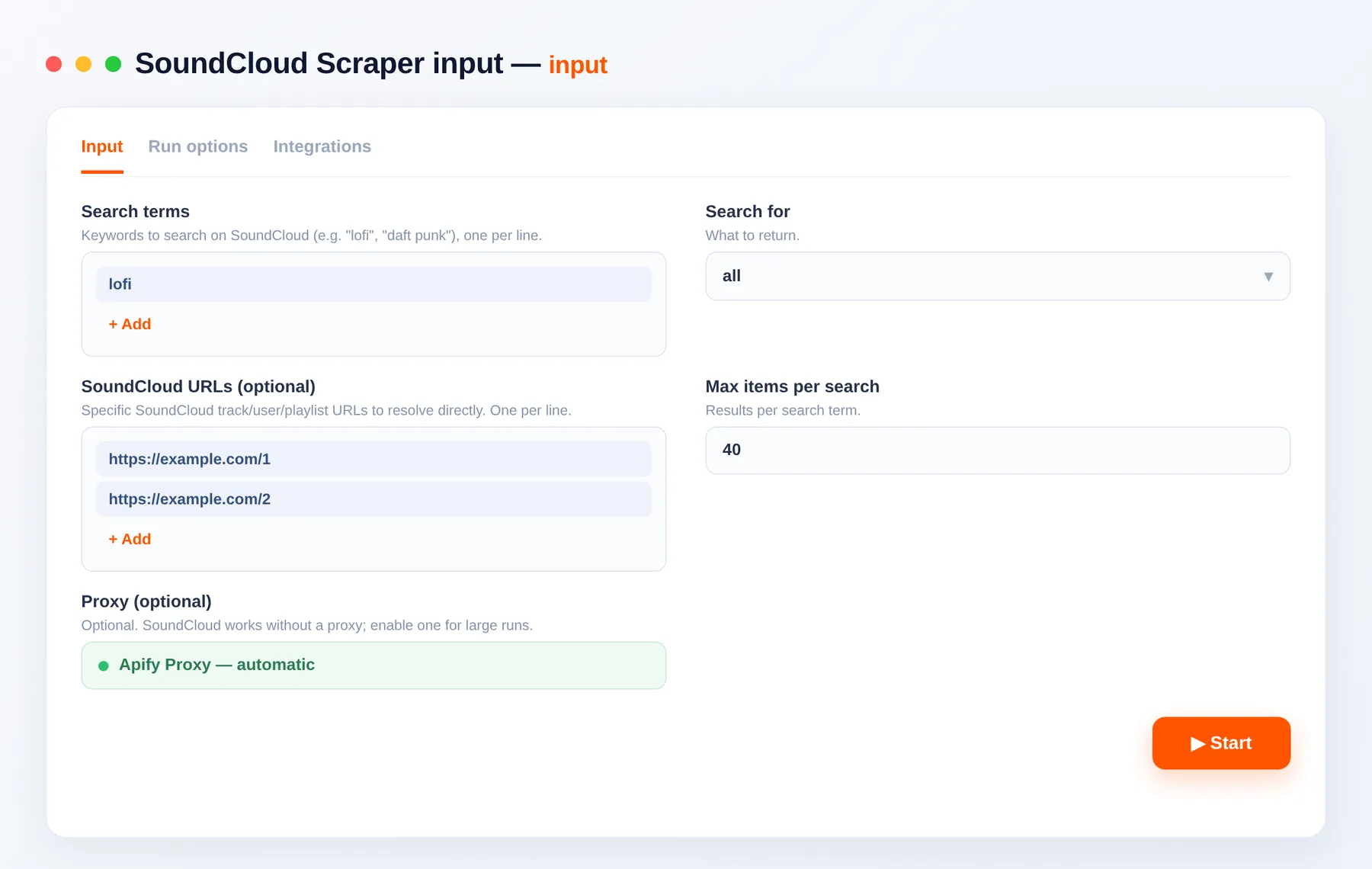This screenshot has height=869, width=1372.
Task: Select the 'lofi' search term entry
Action: [373, 284]
